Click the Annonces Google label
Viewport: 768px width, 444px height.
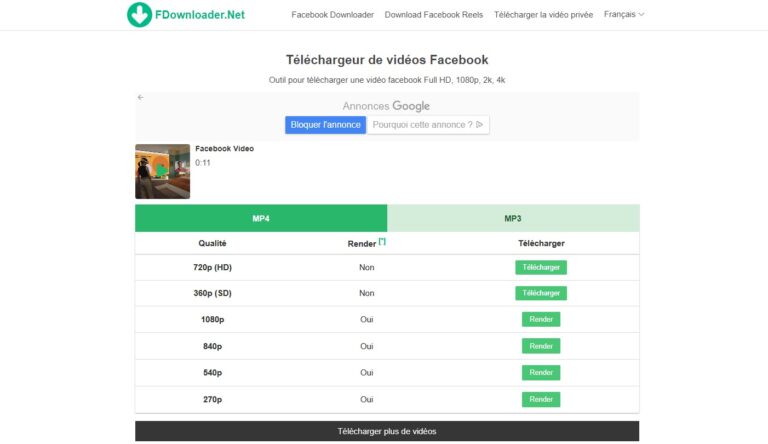(x=386, y=106)
